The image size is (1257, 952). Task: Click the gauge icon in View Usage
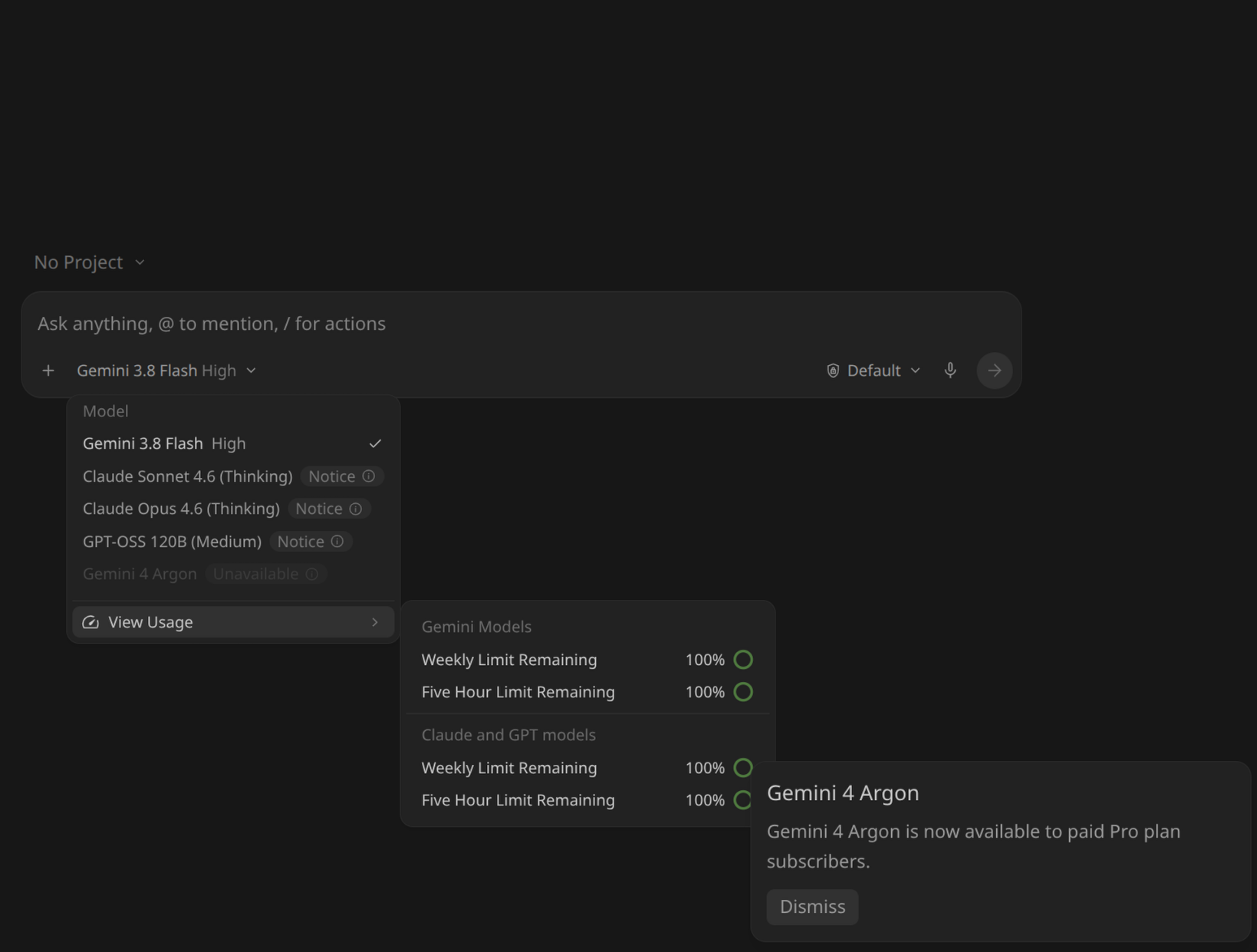[x=90, y=622]
